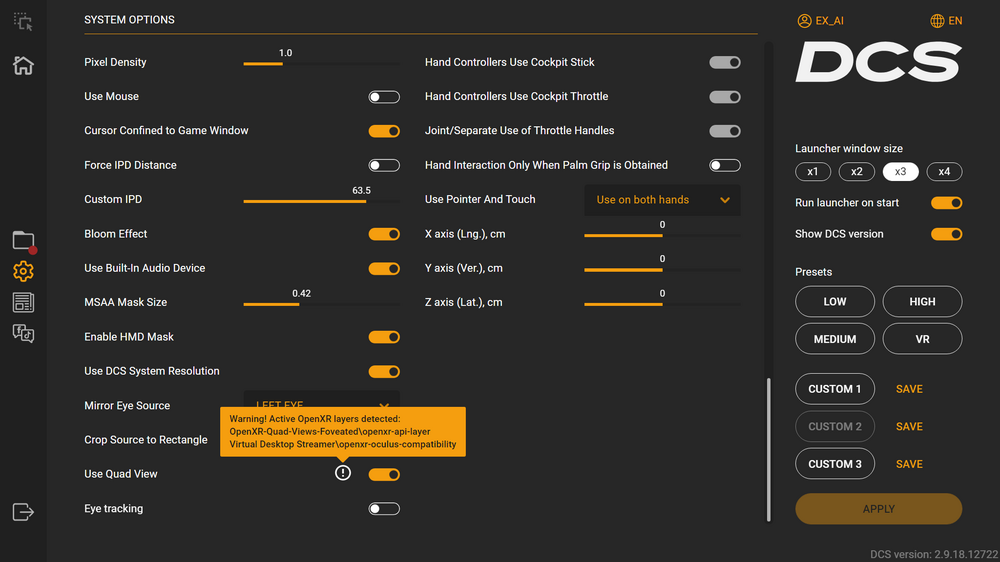This screenshot has height=562, width=1000.
Task: Select the x4 launcher window size
Action: pyautogui.click(x=944, y=172)
